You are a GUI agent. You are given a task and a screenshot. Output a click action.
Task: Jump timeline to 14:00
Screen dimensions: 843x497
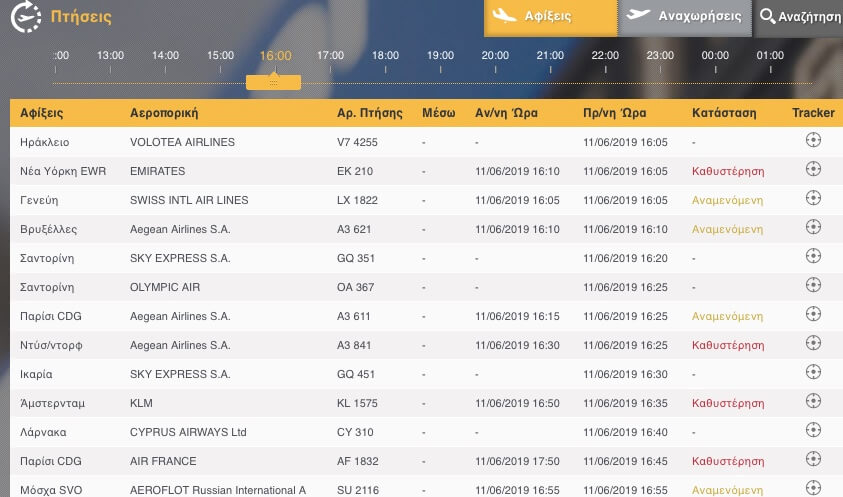click(165, 55)
